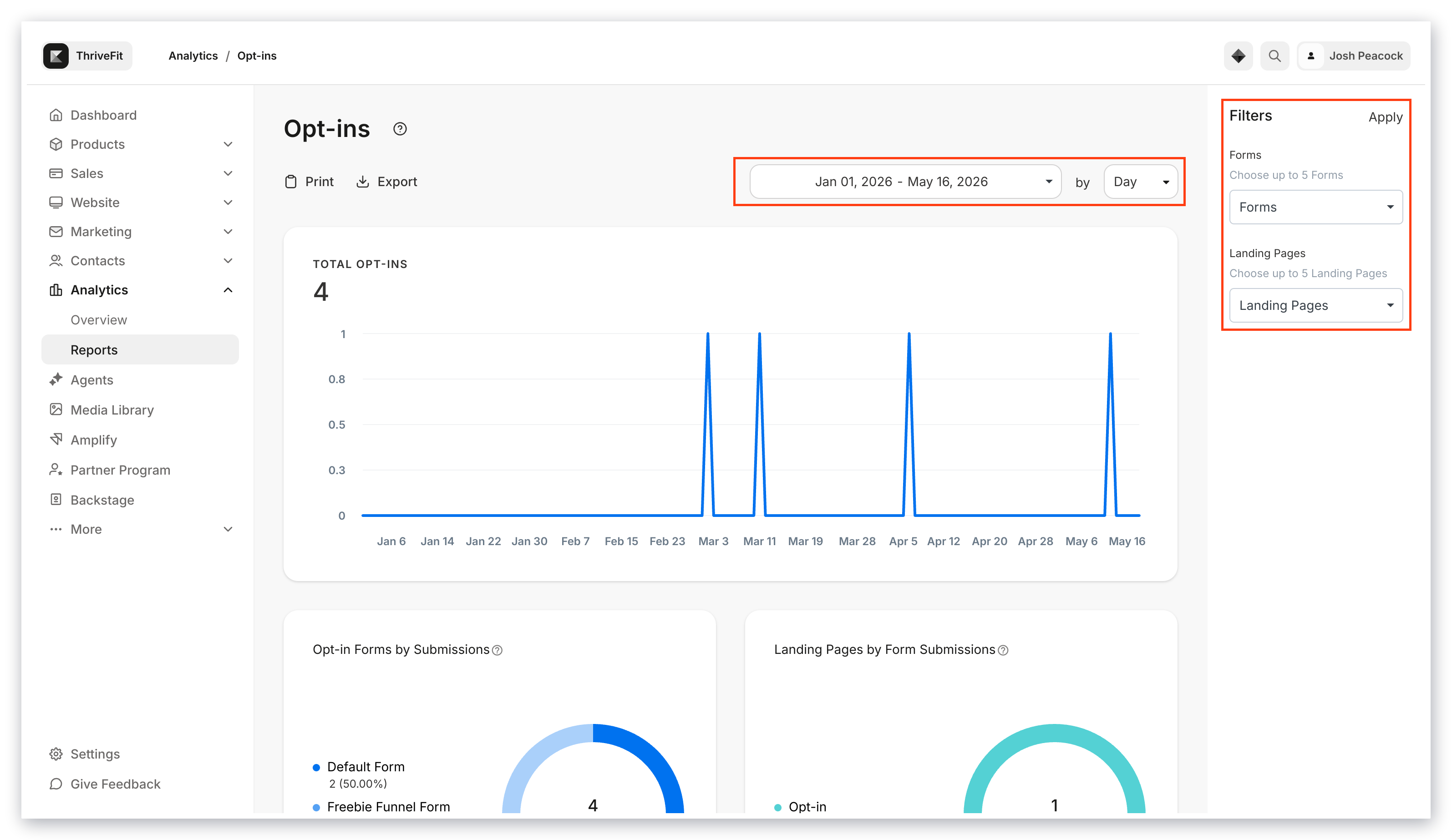Click the Freebie Funnel Form legend dot
The image size is (1452, 840).
coord(316,807)
